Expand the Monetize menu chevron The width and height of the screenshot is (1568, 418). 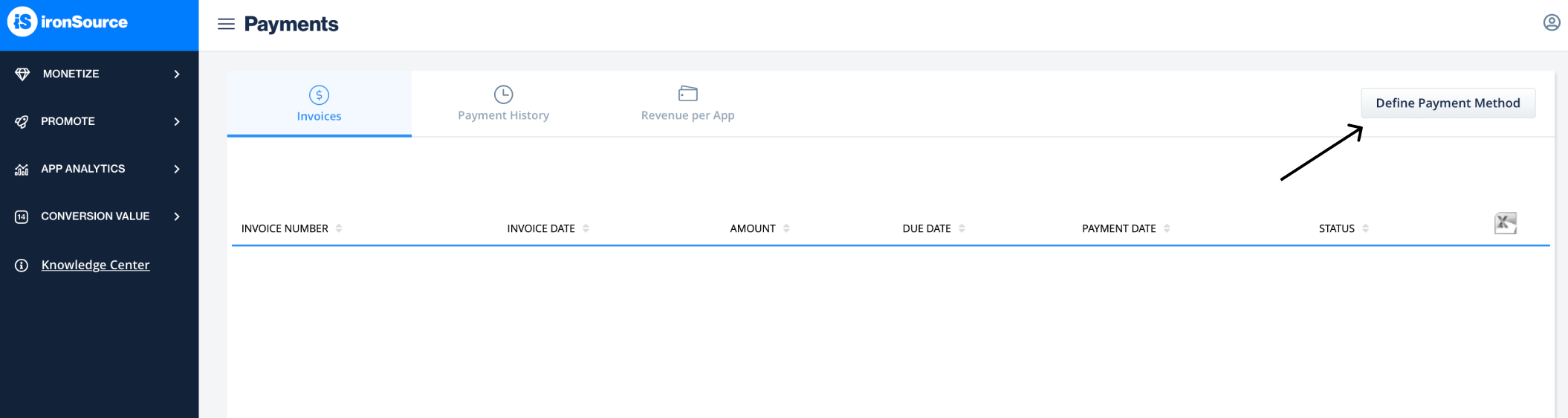177,74
